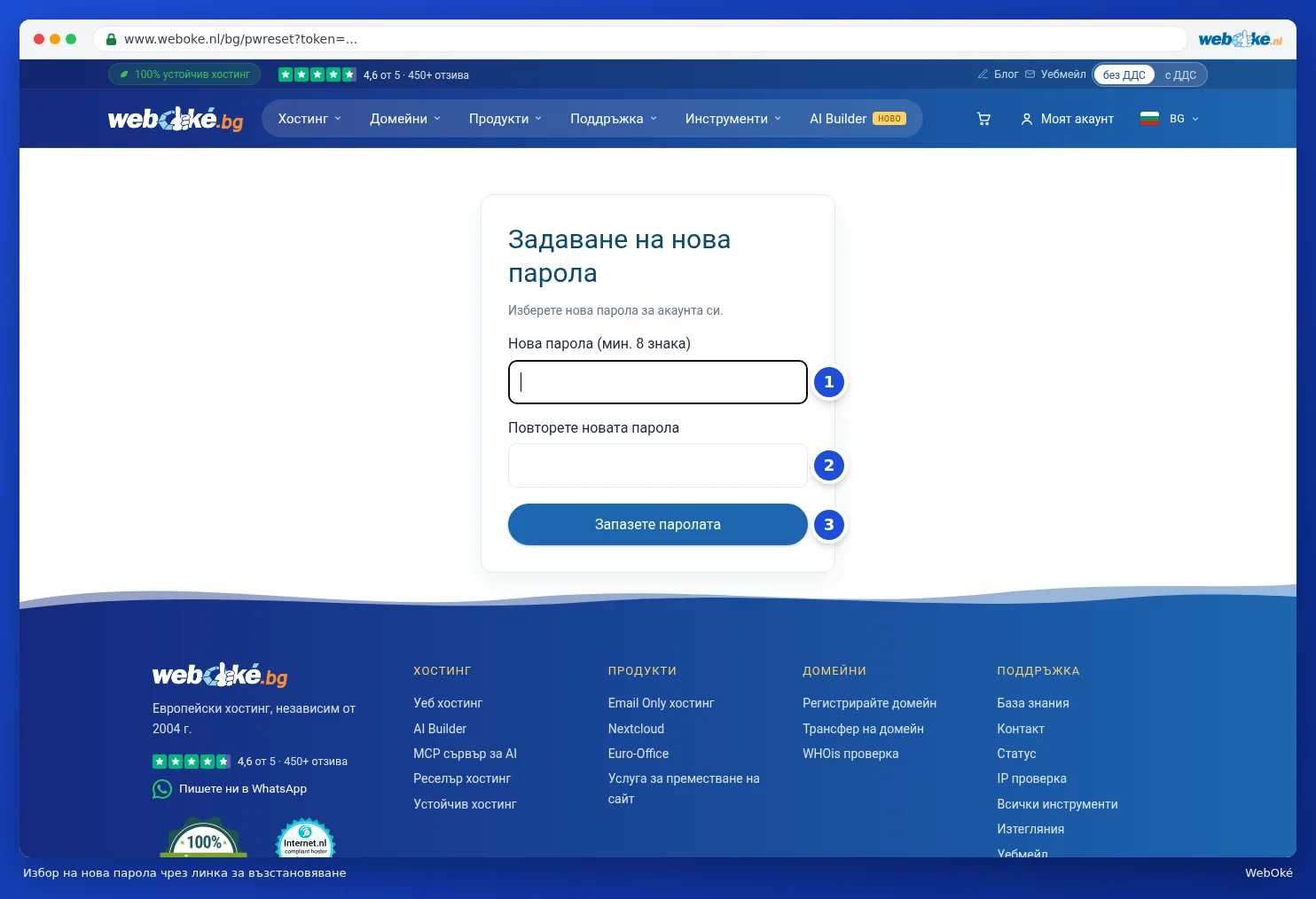Focus the Повторете новата парола field
The height and width of the screenshot is (899, 1316).
coord(658,465)
